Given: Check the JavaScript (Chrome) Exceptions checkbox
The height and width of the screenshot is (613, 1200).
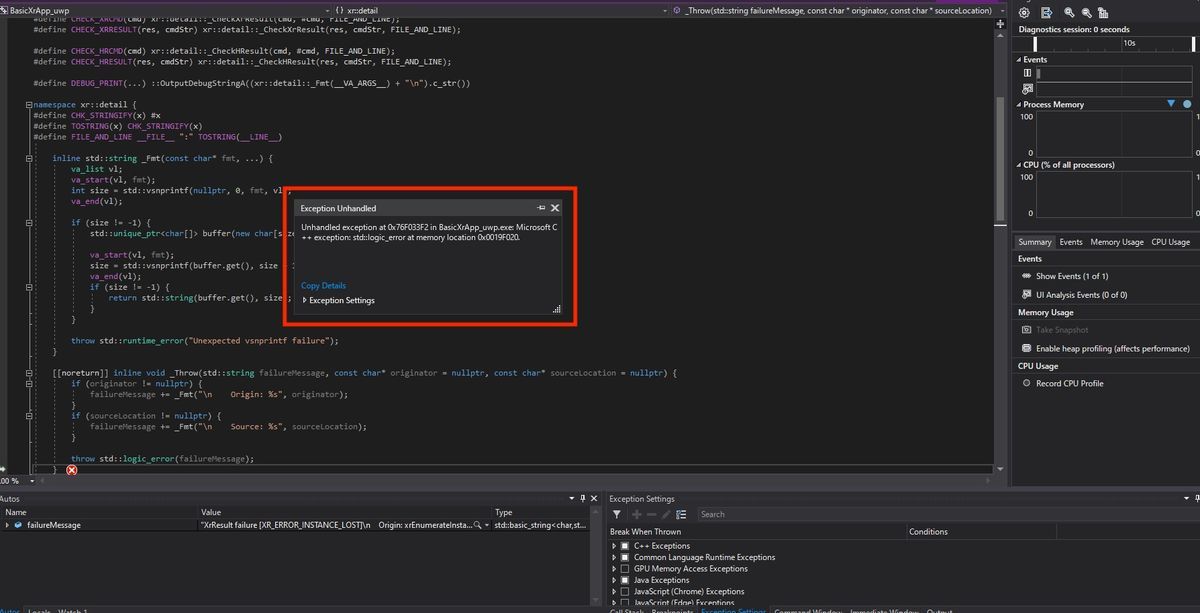Looking at the screenshot, I should (624, 591).
